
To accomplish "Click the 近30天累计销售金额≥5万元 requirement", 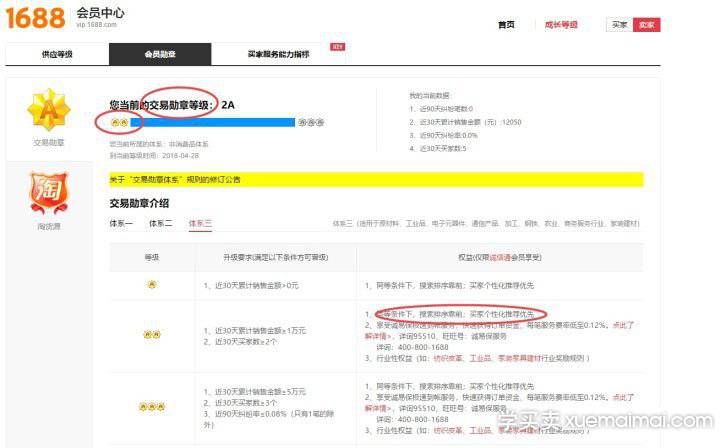I will (x=255, y=392).
